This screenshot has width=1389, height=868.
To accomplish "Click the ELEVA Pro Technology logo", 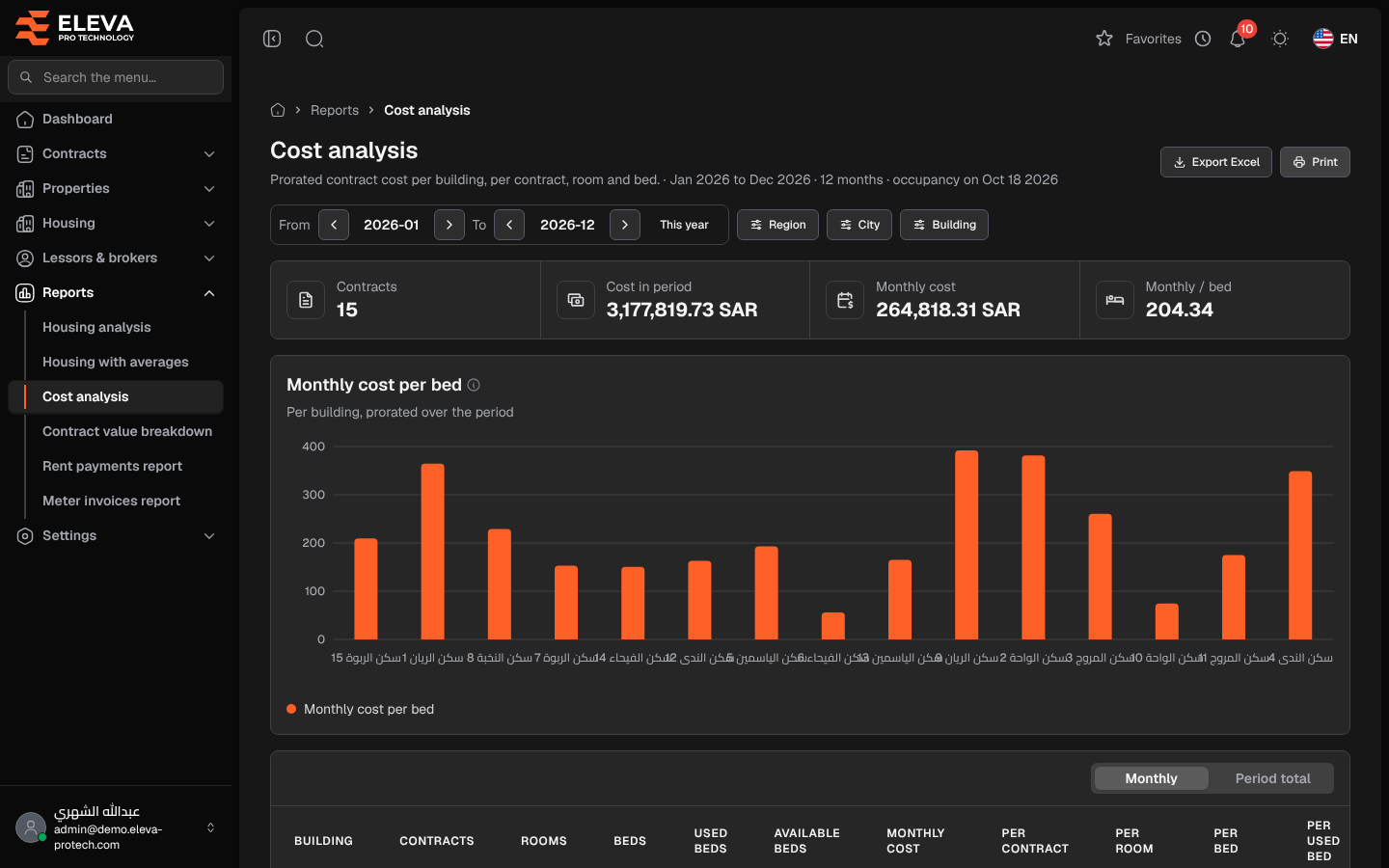I will pyautogui.click(x=75, y=27).
